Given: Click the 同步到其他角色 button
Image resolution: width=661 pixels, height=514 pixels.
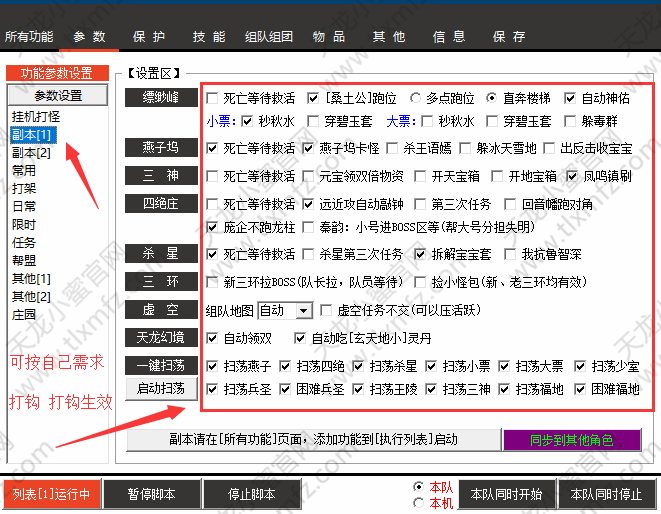Looking at the screenshot, I should coord(572,440).
